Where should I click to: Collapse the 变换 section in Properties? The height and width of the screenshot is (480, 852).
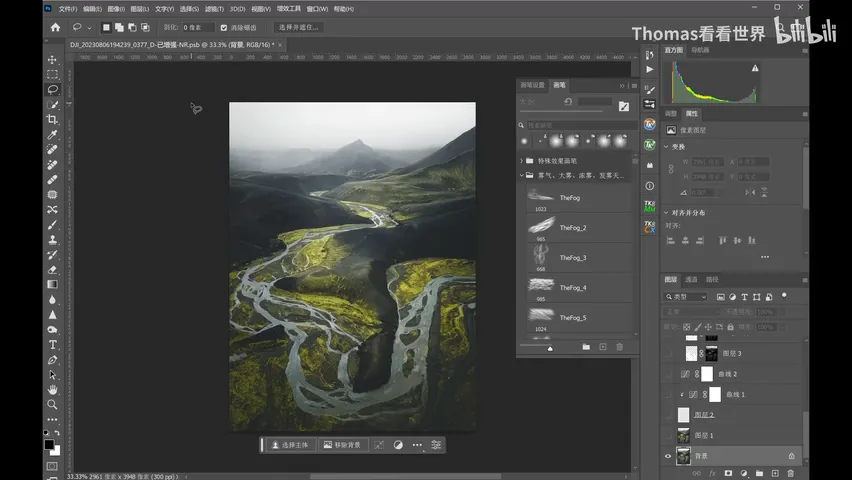click(x=666, y=147)
